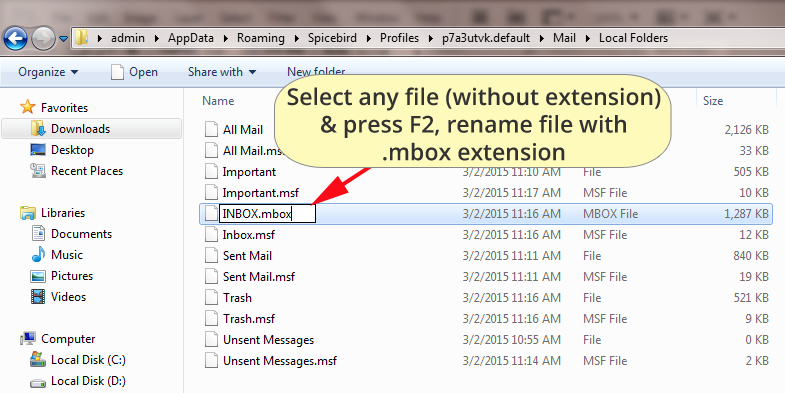Select the Trash file

[237, 298]
